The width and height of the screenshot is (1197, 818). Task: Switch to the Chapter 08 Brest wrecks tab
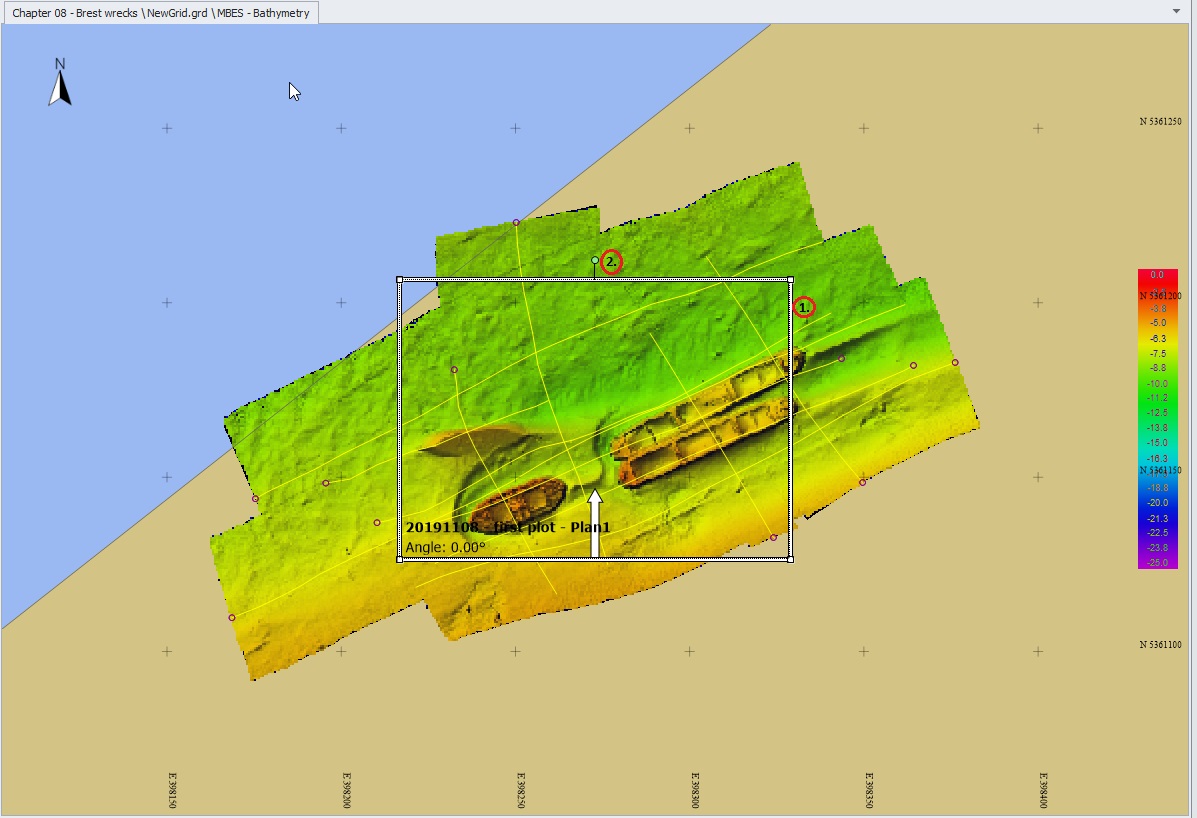pyautogui.click(x=160, y=12)
